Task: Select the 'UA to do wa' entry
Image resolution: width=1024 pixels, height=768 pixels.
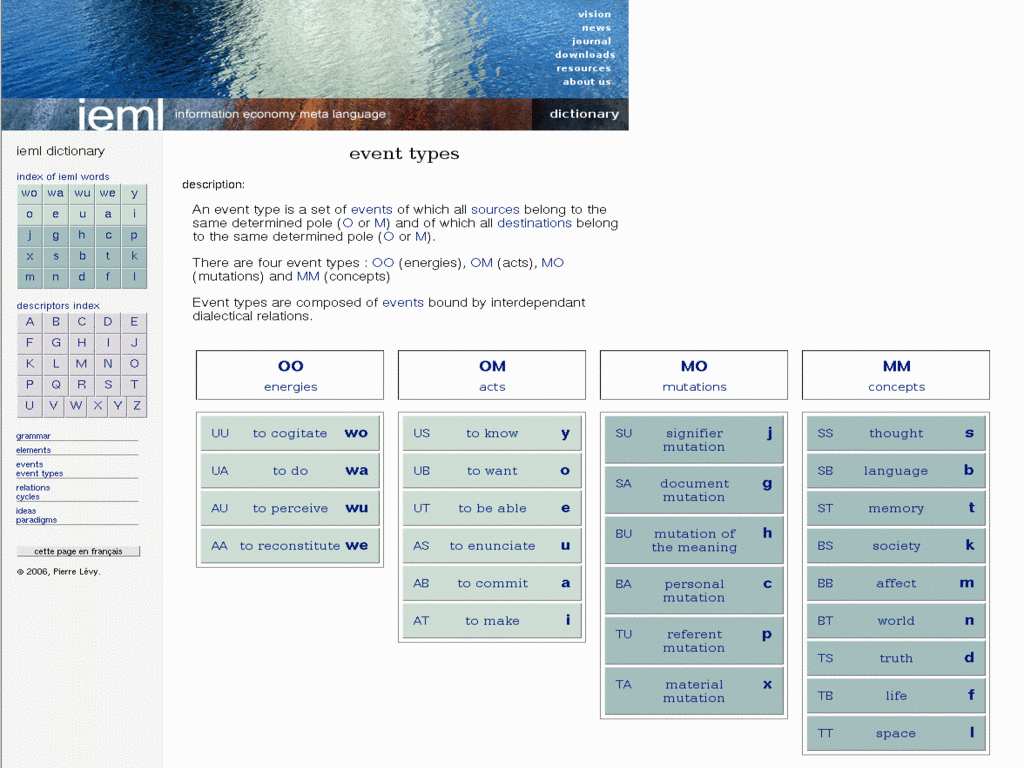Action: [x=290, y=470]
